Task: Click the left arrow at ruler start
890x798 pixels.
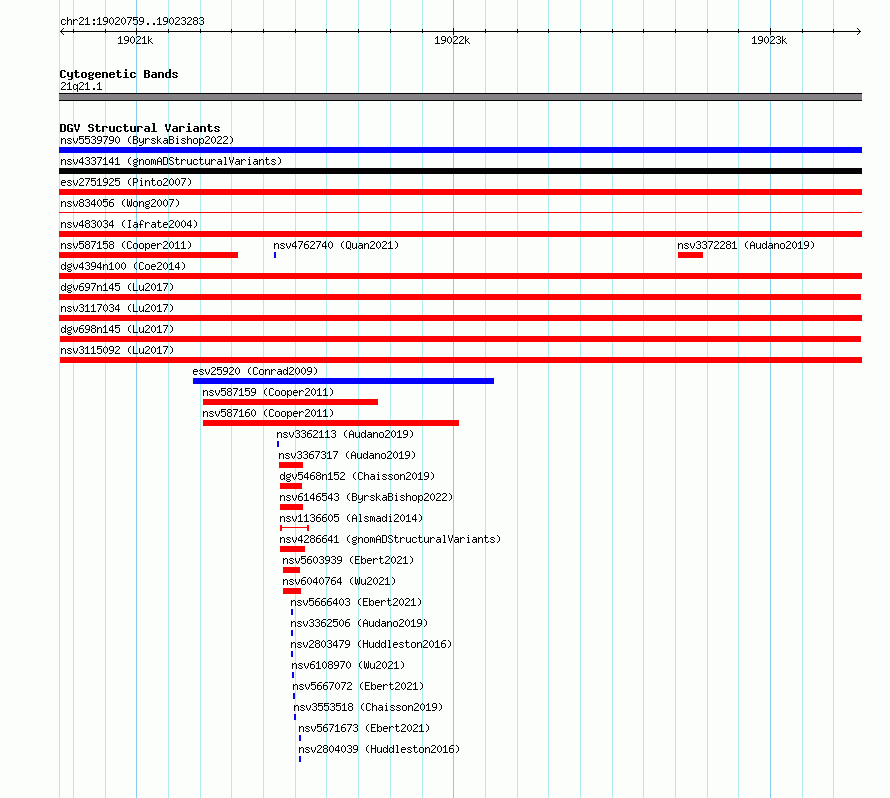Action: pyautogui.click(x=62, y=32)
